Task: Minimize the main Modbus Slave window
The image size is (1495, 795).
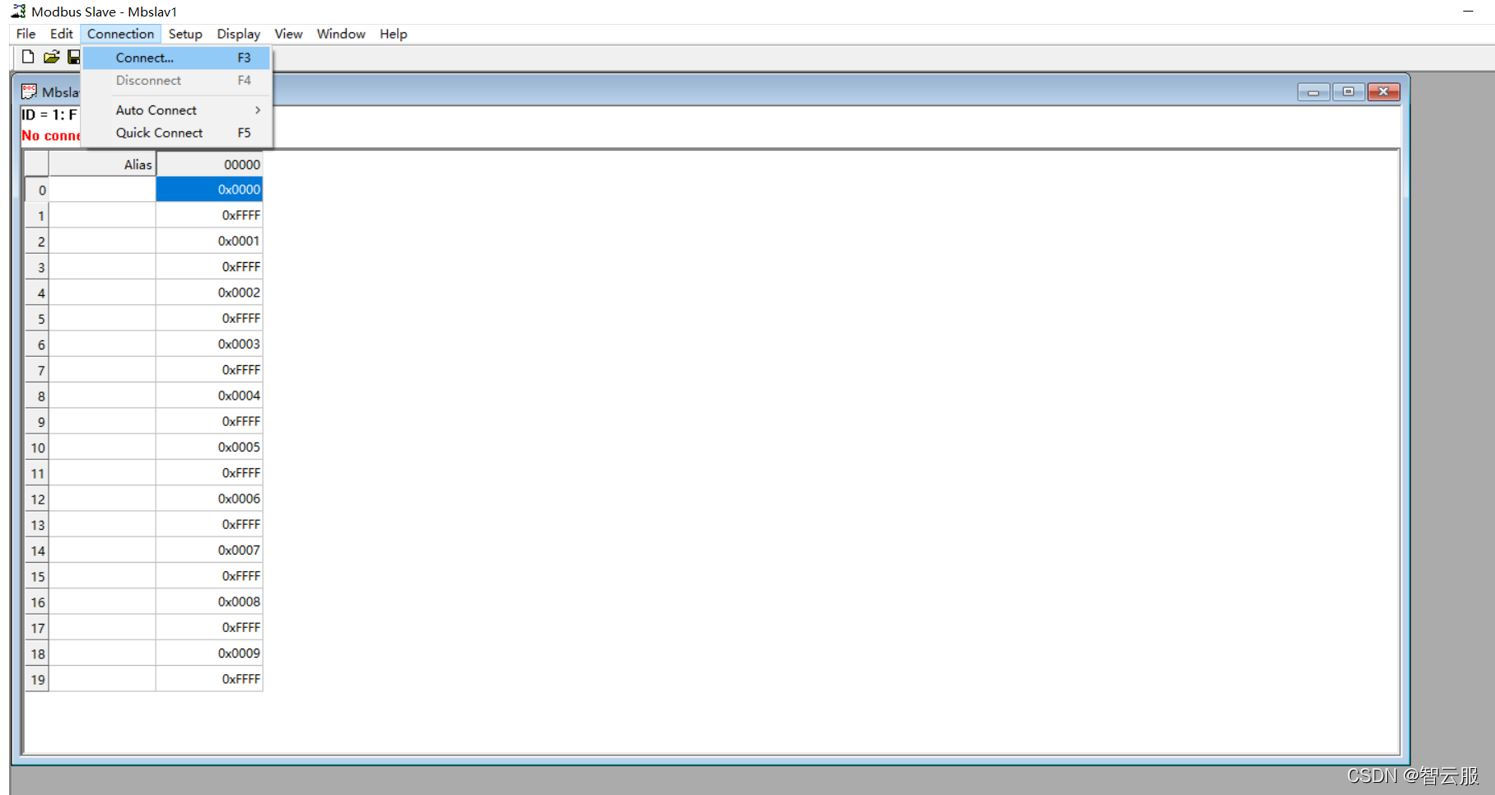Action: coord(1468,11)
